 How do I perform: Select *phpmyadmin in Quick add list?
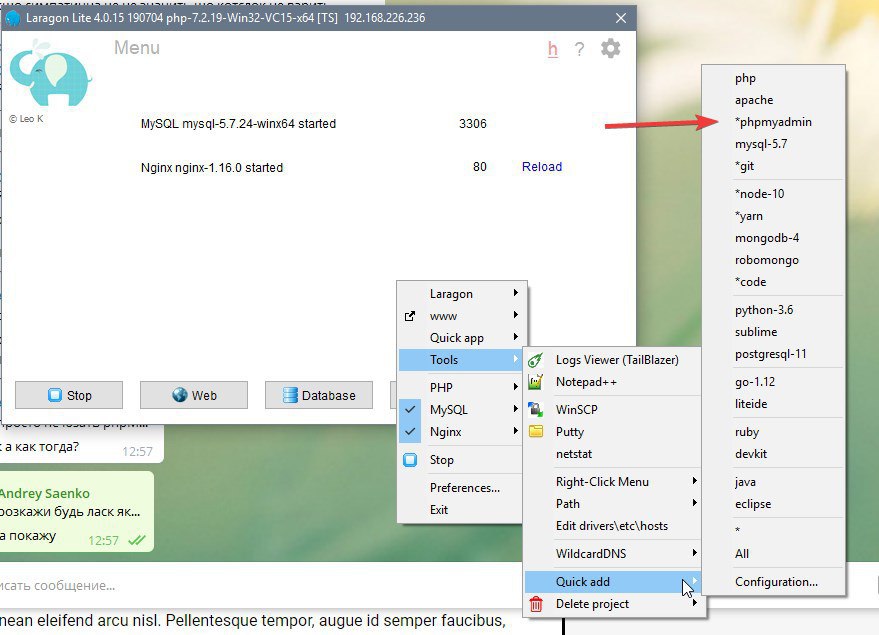coord(773,122)
